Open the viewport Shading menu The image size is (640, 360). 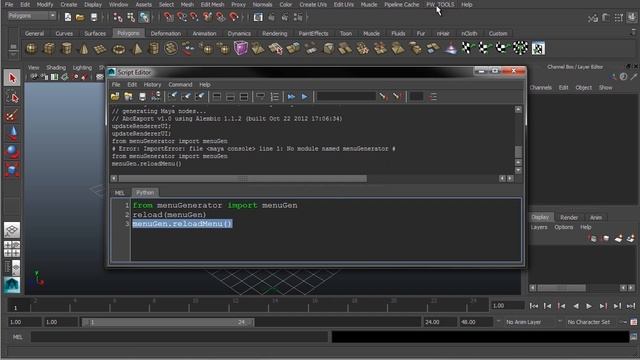tap(56, 67)
